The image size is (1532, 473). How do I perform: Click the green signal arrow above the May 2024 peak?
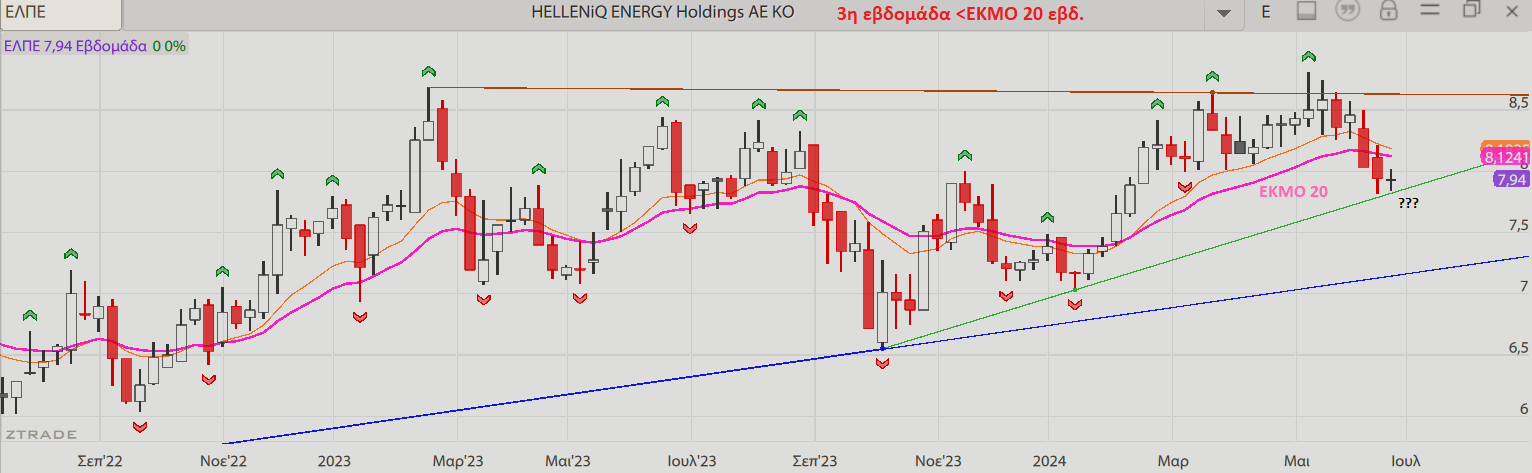[1307, 56]
